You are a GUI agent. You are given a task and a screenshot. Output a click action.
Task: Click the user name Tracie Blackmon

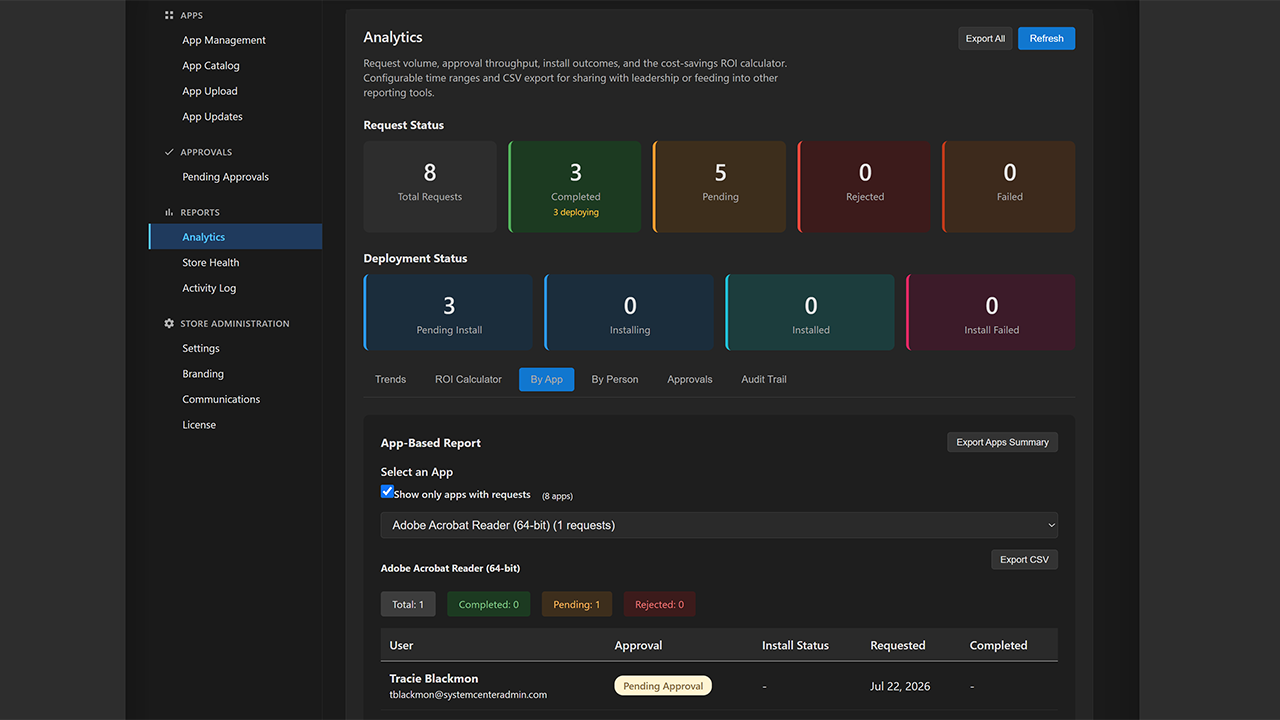434,678
